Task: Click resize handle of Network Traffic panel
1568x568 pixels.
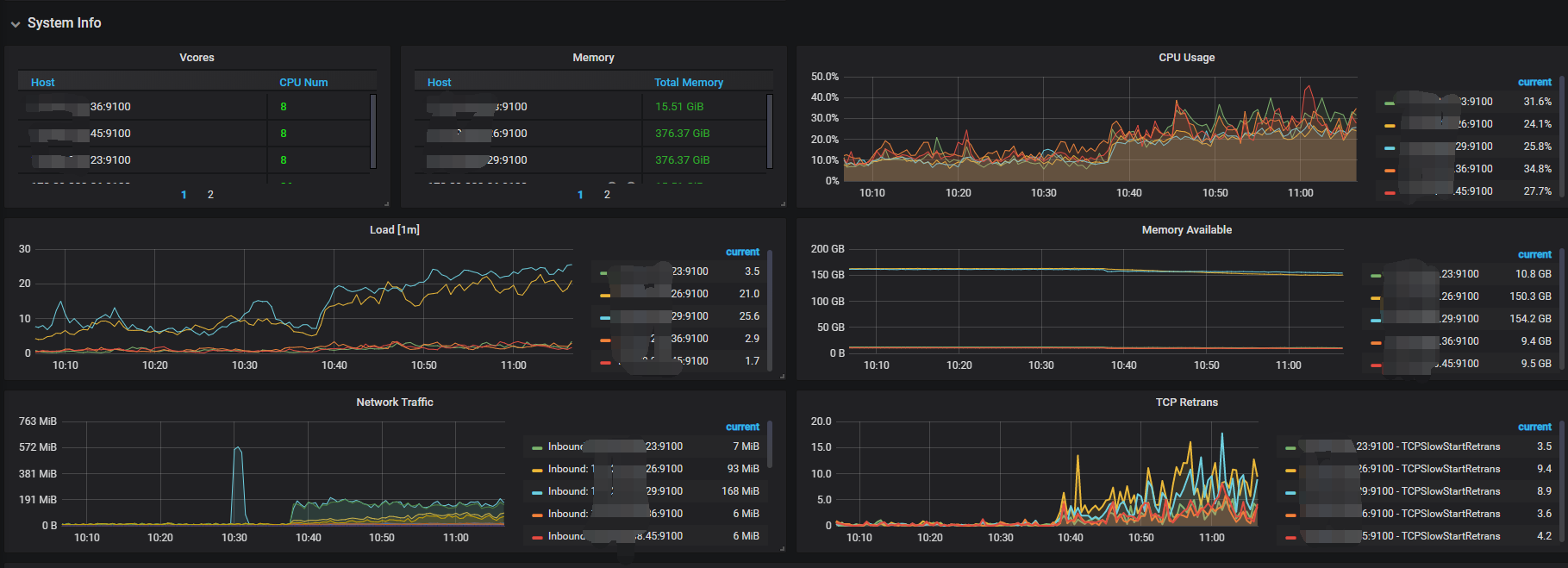Action: point(782,549)
